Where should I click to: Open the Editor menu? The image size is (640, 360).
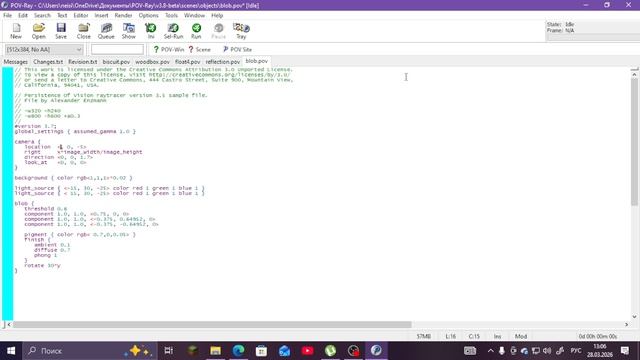coord(81,16)
